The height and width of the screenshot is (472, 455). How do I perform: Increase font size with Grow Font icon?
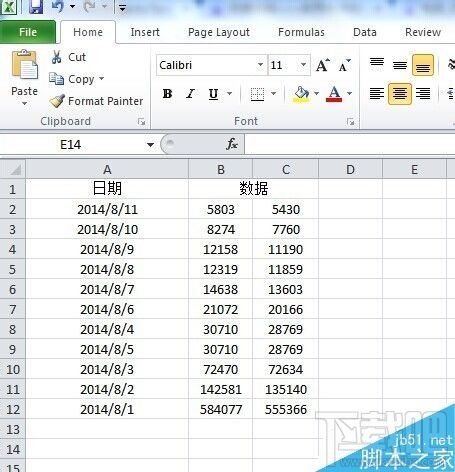tap(323, 65)
